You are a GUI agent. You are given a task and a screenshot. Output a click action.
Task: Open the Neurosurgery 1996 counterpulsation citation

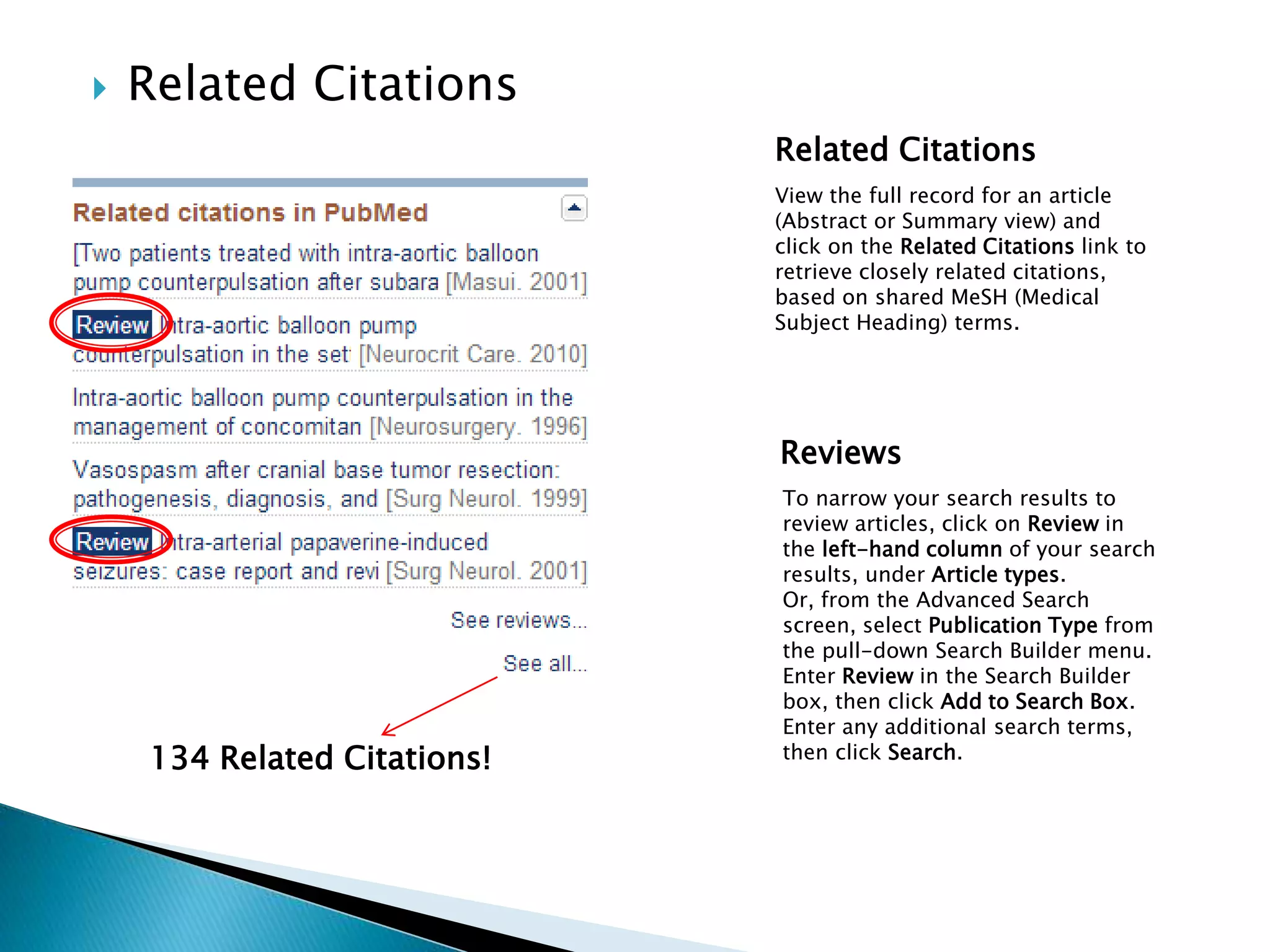coord(330,412)
